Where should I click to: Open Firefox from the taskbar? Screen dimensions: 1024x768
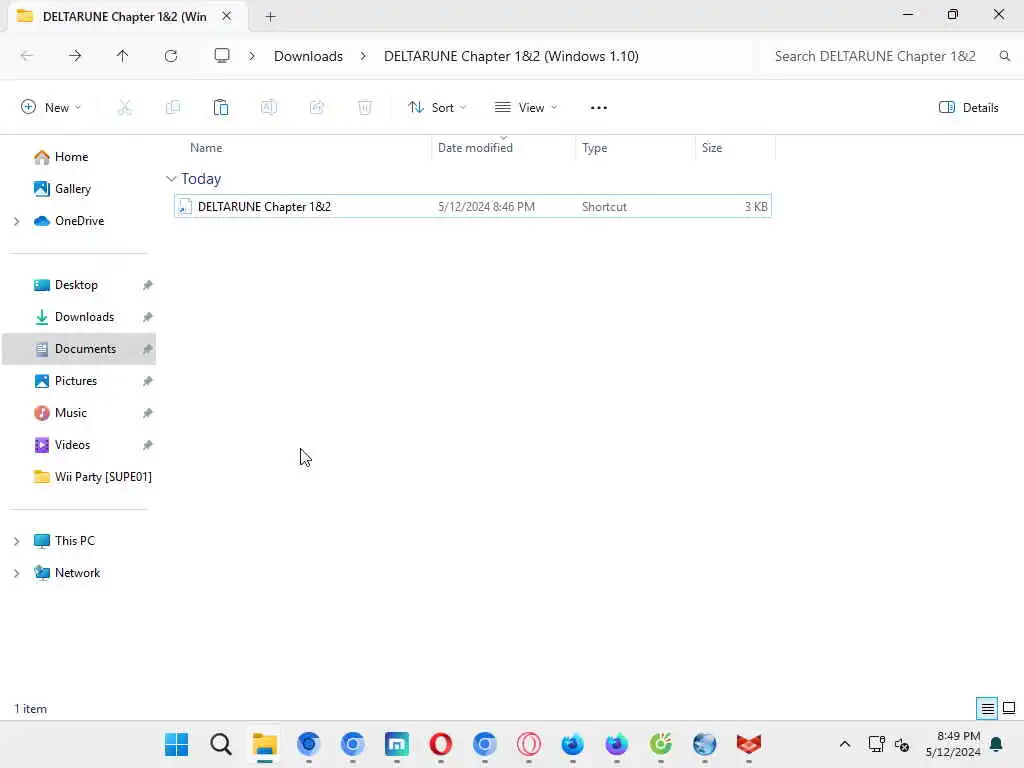pos(573,744)
